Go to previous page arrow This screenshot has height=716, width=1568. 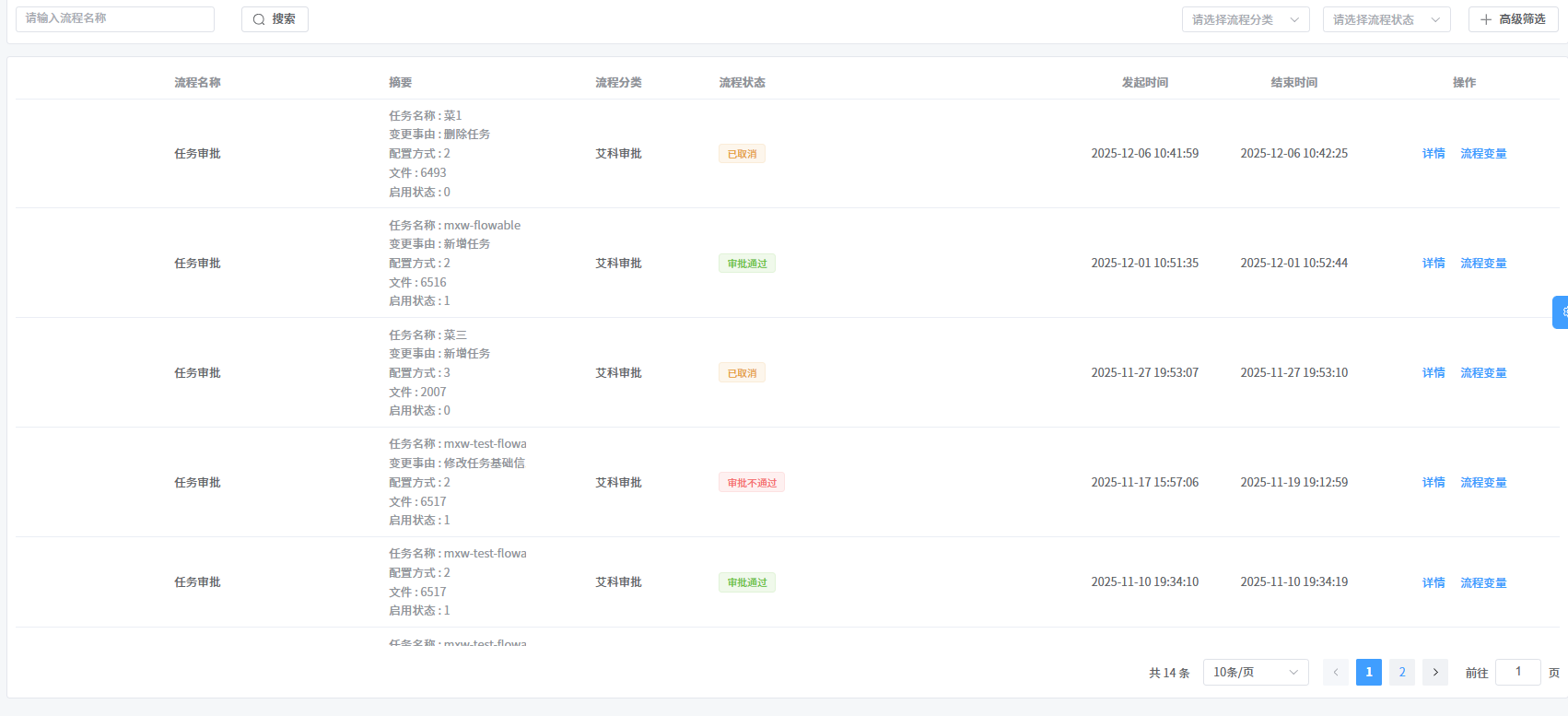pos(1336,673)
